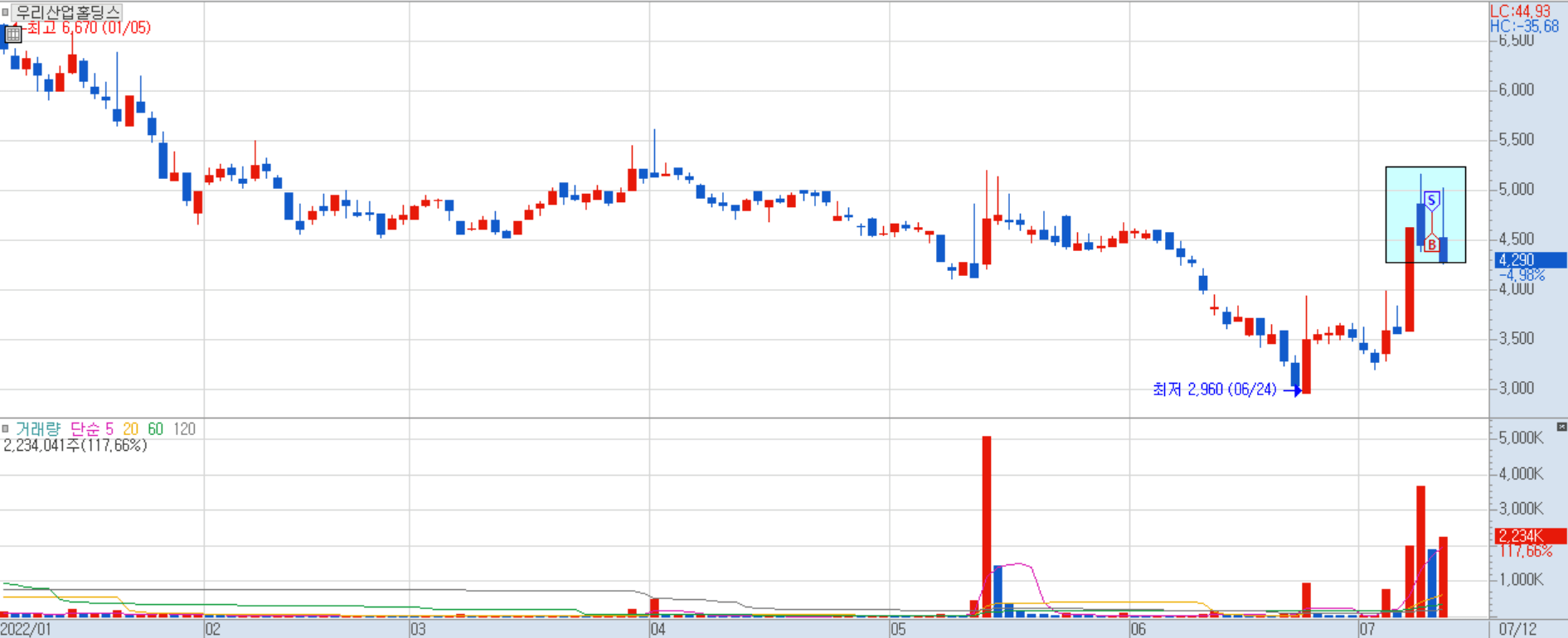Click the 2022/01 date axis label

[26, 629]
